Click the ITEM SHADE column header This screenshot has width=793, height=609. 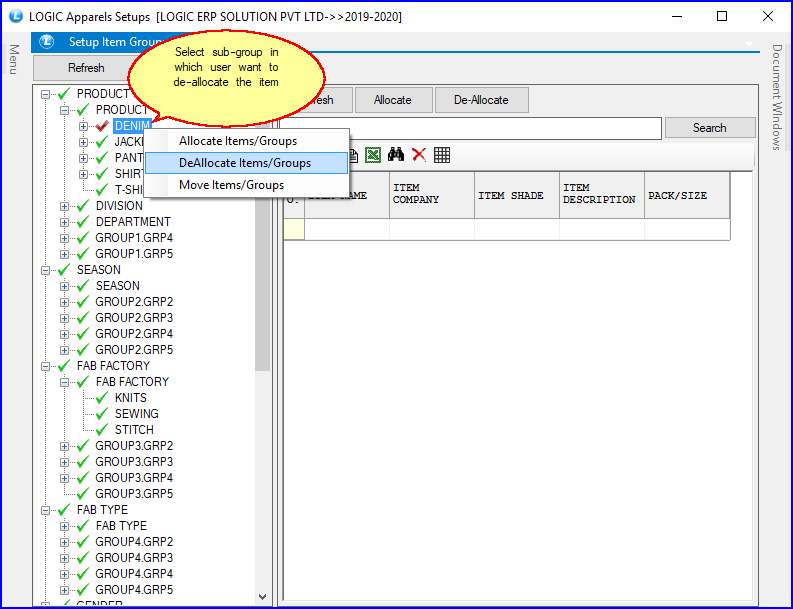click(x=516, y=195)
